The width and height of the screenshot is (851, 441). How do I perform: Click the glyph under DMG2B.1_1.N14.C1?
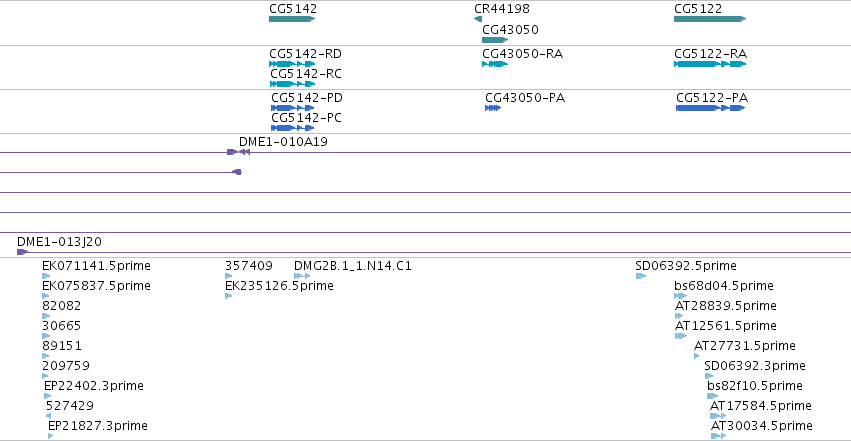coord(302,276)
